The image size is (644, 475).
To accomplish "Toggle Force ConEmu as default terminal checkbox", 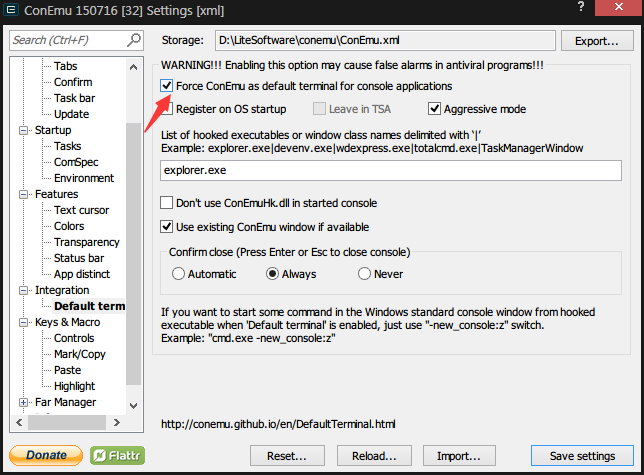I will pyautogui.click(x=166, y=86).
